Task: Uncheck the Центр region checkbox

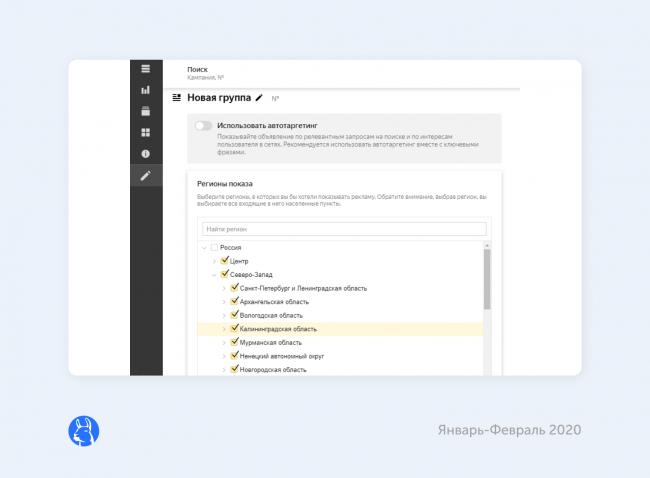Action: [224, 260]
